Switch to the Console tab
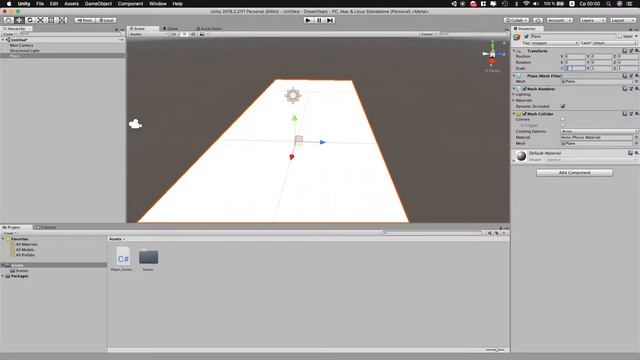Image resolution: width=640 pixels, height=360 pixels. pyautogui.click(x=46, y=227)
